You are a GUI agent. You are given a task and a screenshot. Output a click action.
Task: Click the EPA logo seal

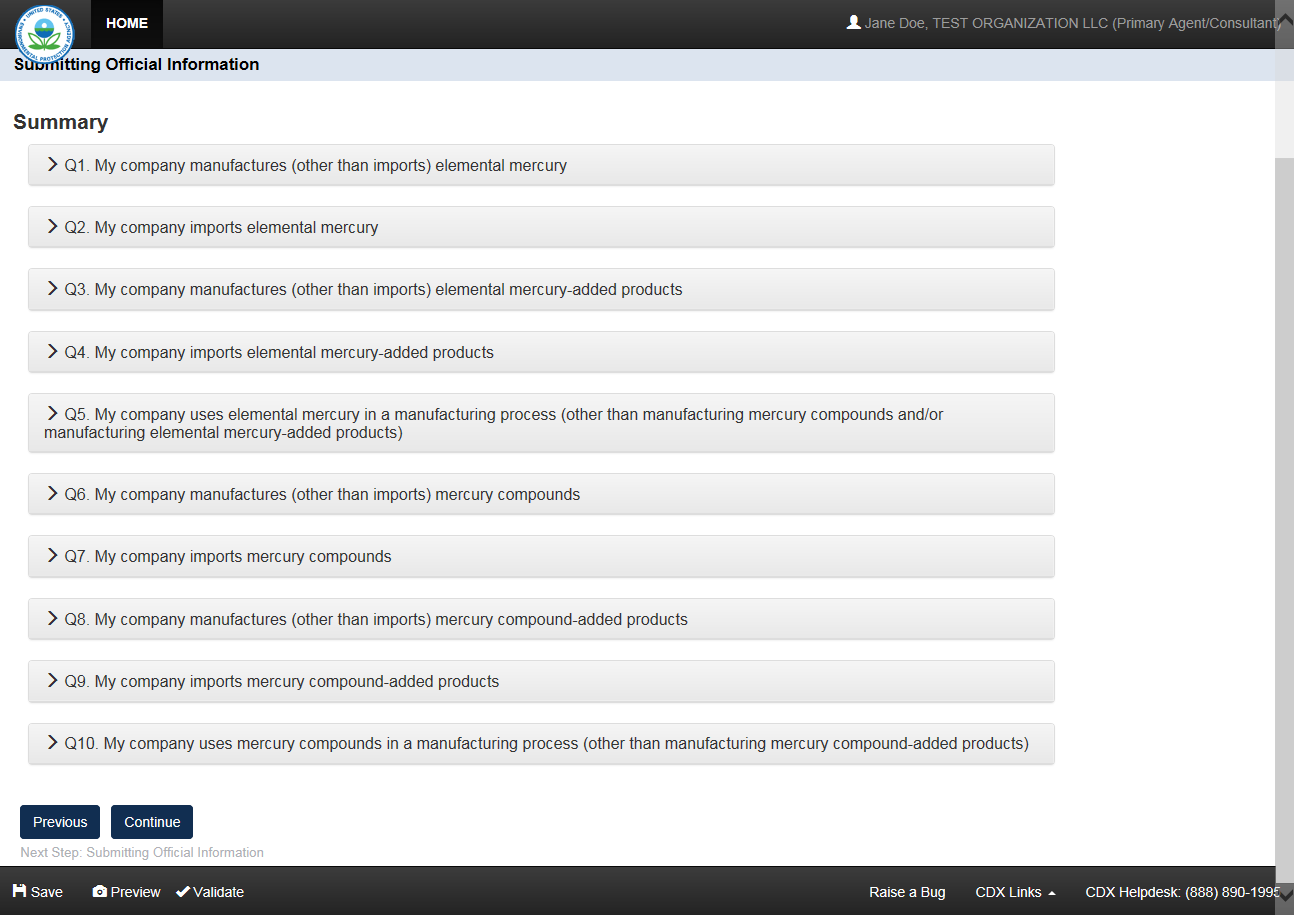coord(44,32)
